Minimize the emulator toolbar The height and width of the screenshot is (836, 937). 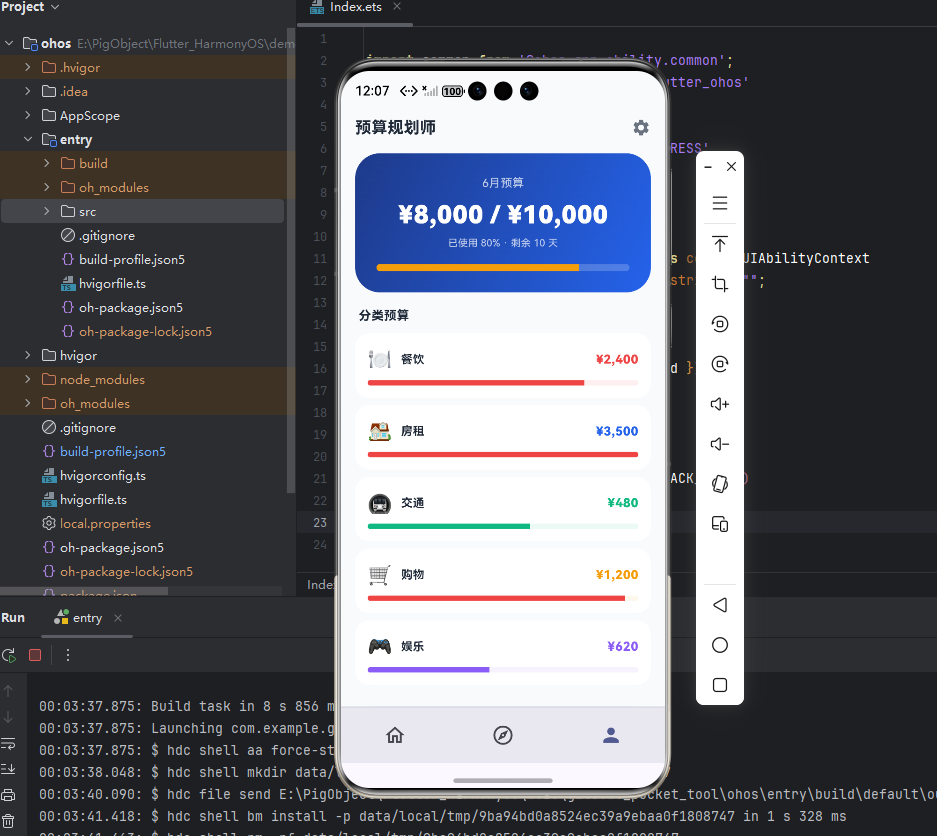[x=708, y=167]
